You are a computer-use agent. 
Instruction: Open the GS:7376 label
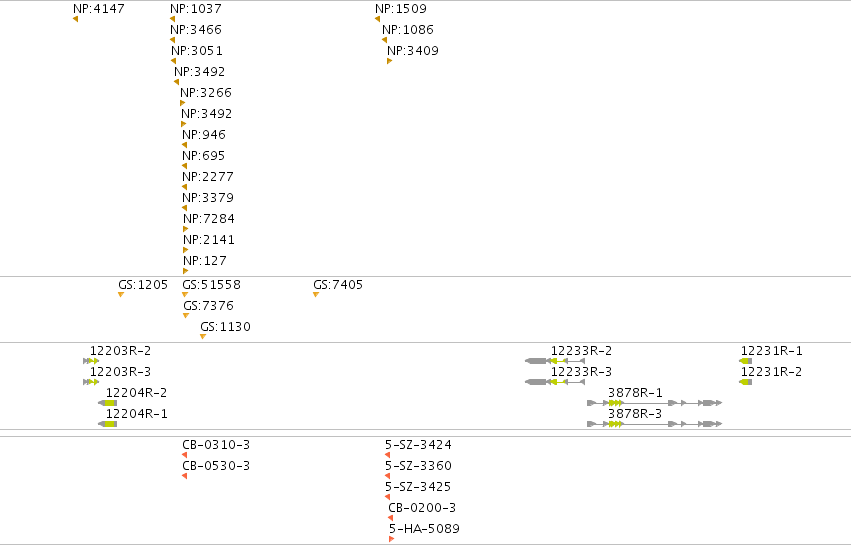click(208, 306)
